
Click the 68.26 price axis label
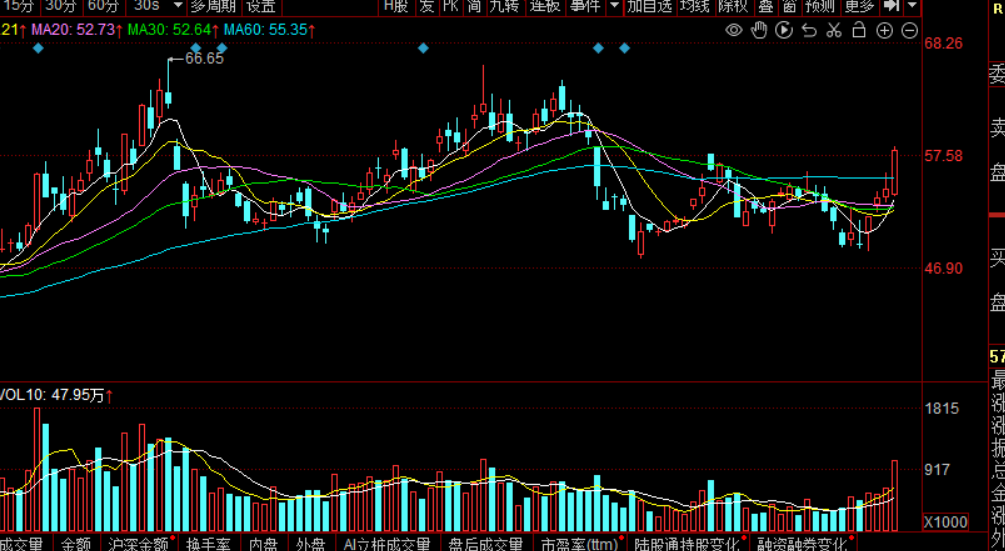click(x=943, y=43)
